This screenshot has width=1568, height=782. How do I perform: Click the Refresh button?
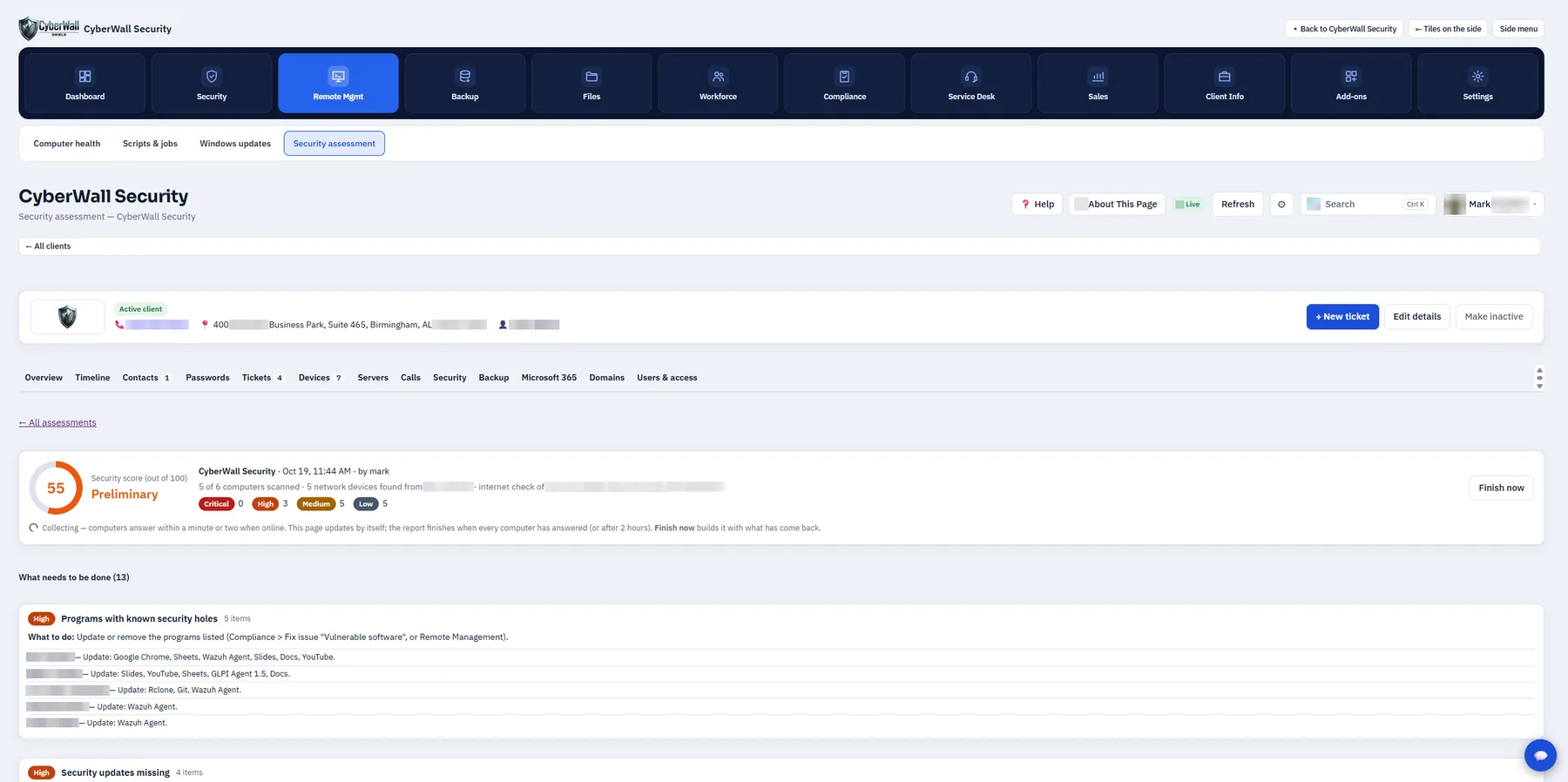(x=1238, y=205)
